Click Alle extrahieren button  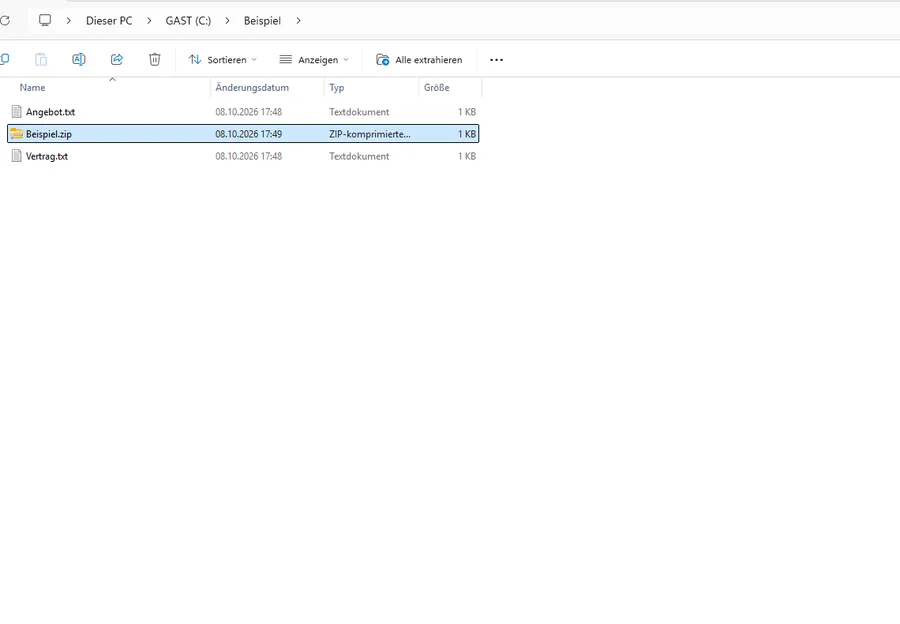coord(419,60)
